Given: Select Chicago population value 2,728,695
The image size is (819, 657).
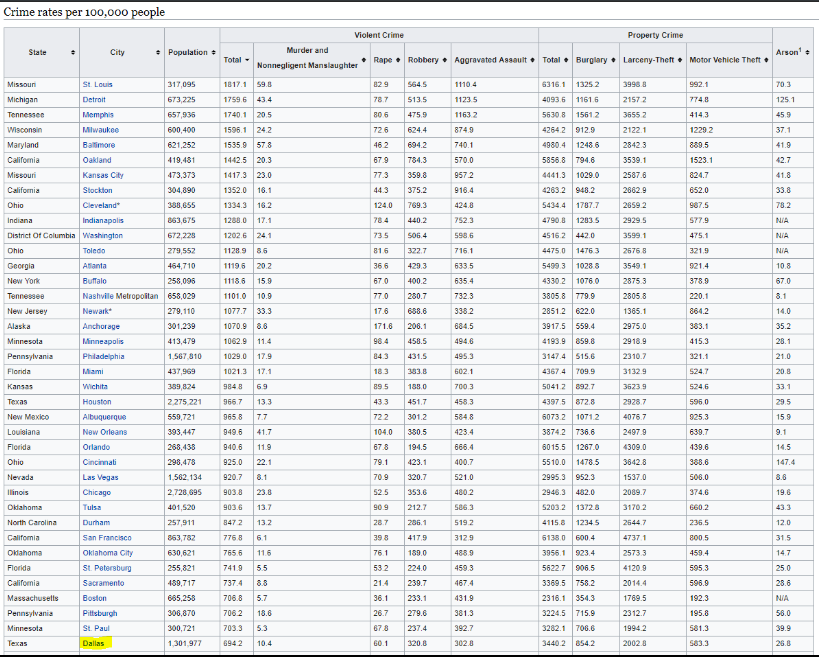Looking at the screenshot, I should tap(185, 494).
